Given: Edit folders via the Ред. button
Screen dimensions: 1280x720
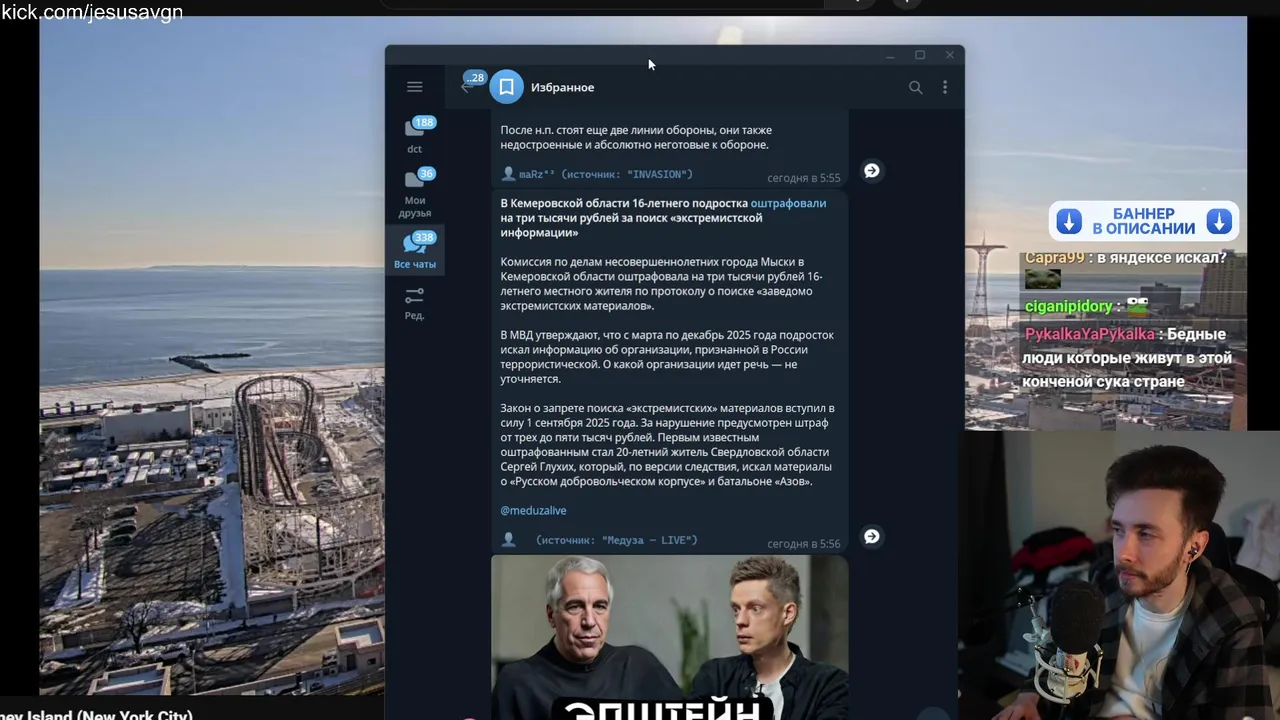Looking at the screenshot, I should coord(415,304).
